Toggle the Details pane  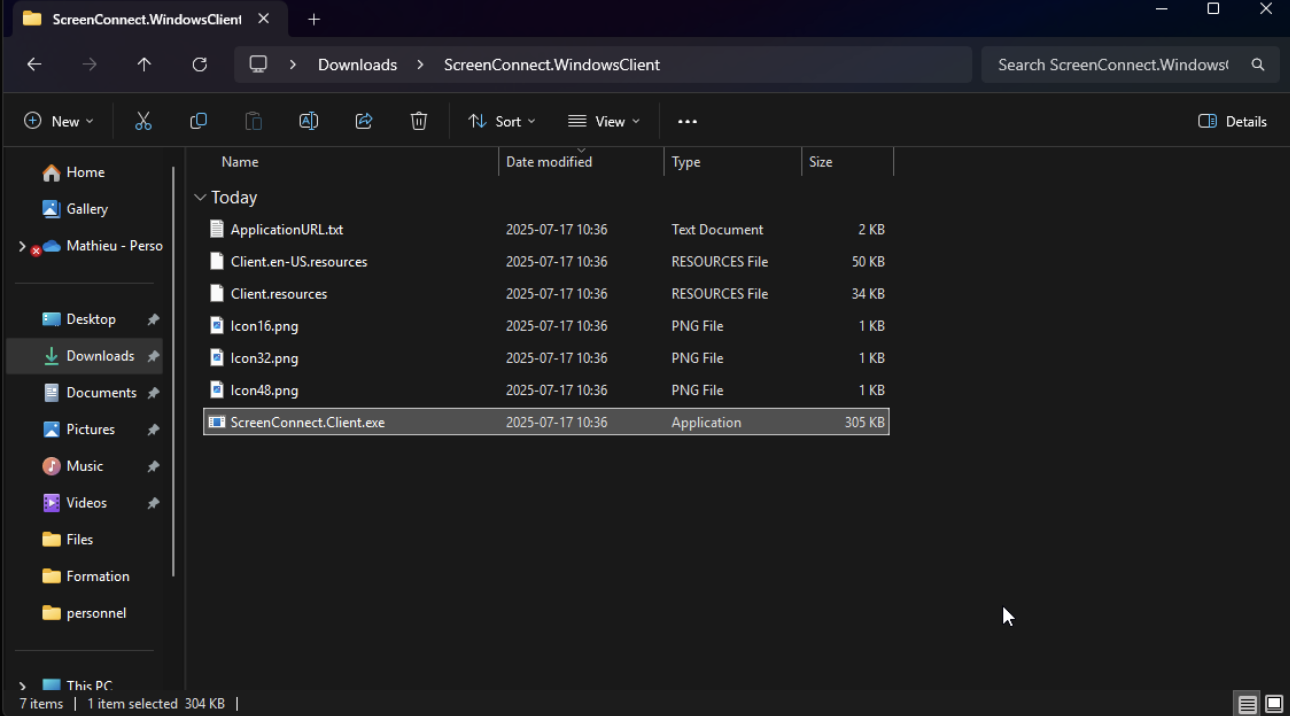[x=1232, y=121]
